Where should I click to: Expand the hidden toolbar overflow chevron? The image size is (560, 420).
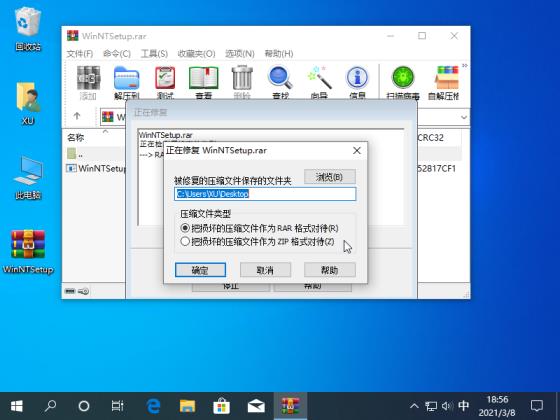tap(465, 66)
